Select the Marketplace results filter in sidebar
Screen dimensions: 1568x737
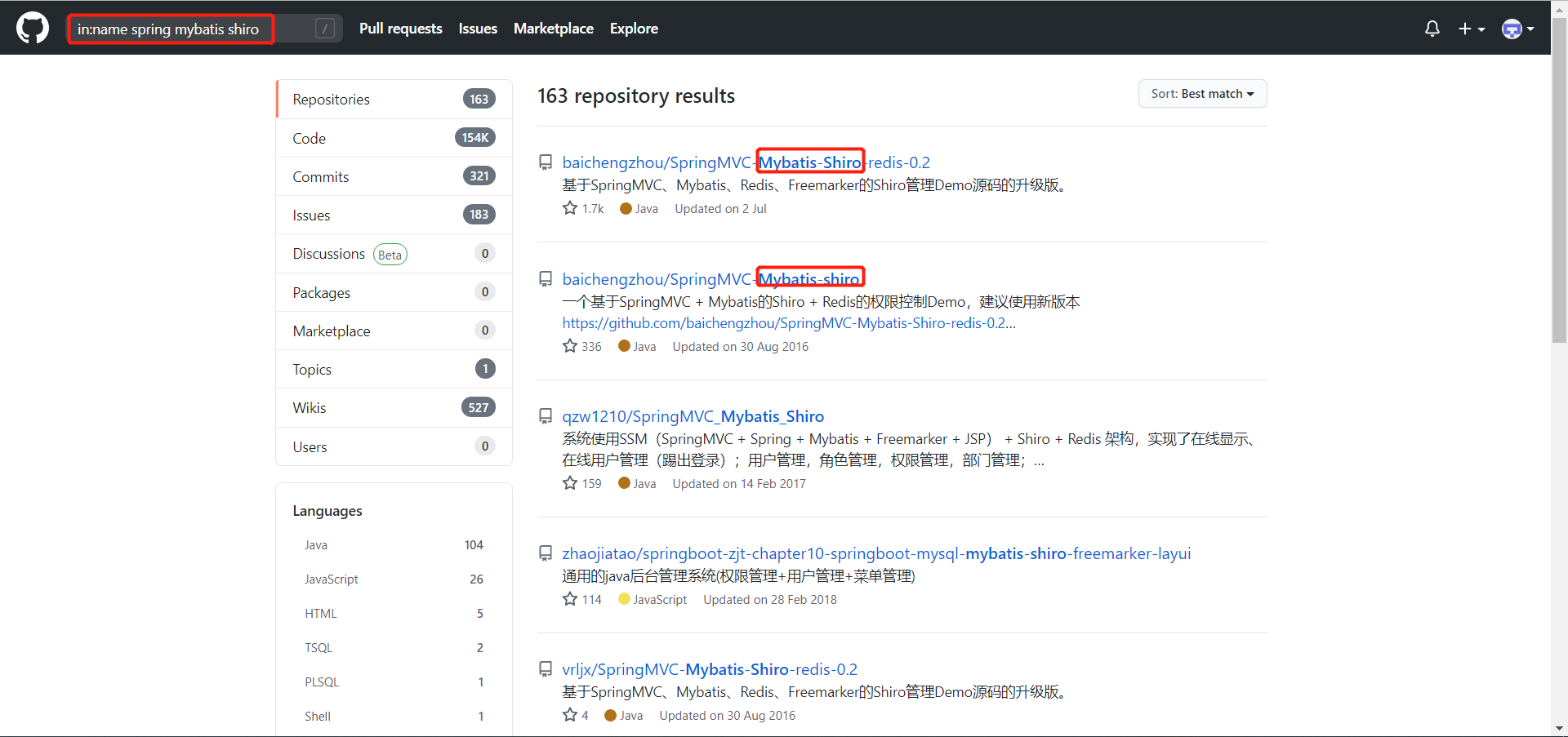(x=394, y=331)
